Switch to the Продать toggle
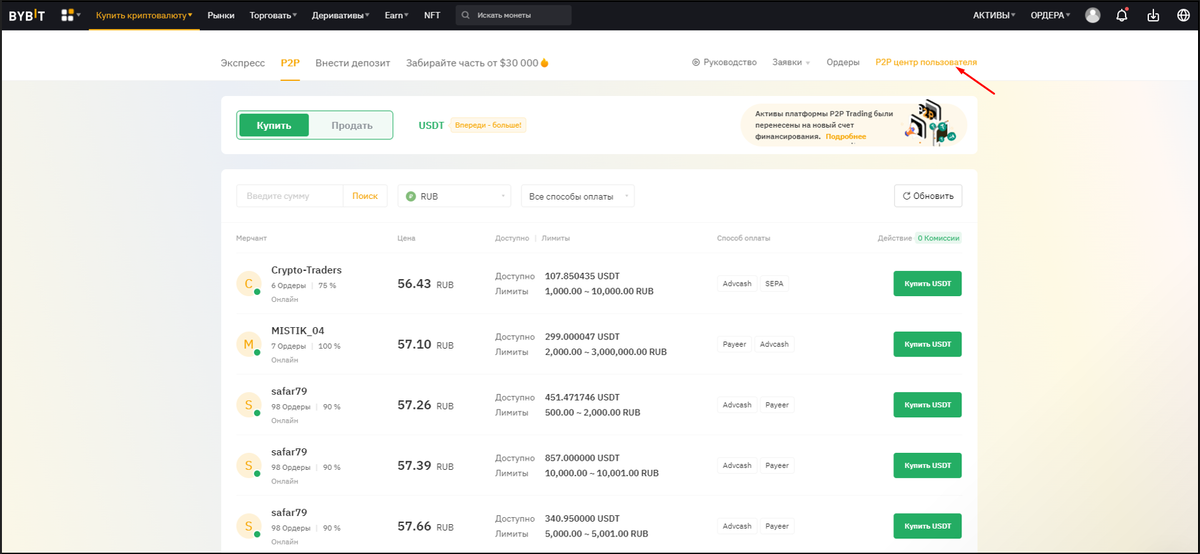1200x554 pixels. (351, 125)
